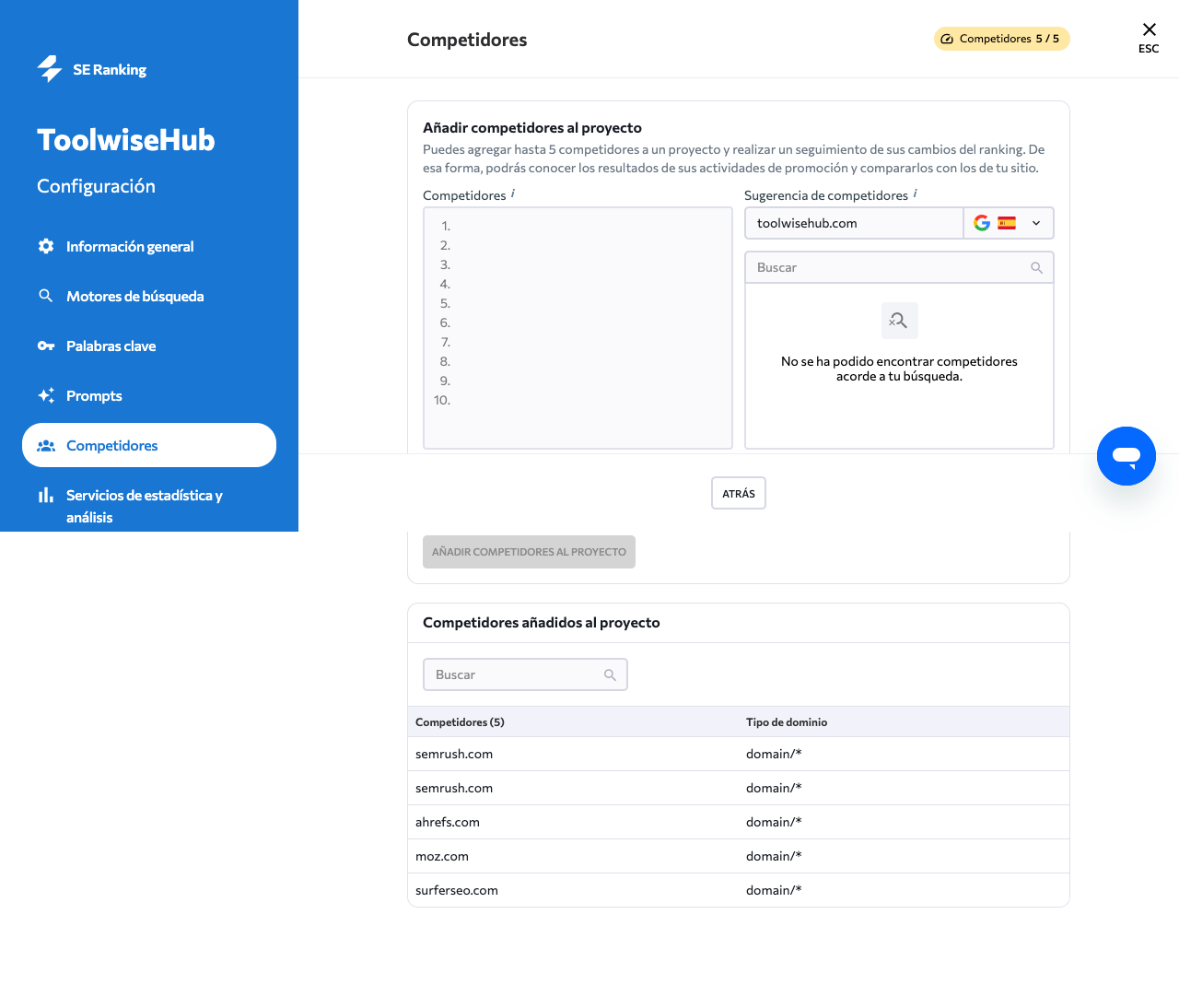Select the ahrefs.com competitor row
1179x1008 pixels.
[739, 822]
